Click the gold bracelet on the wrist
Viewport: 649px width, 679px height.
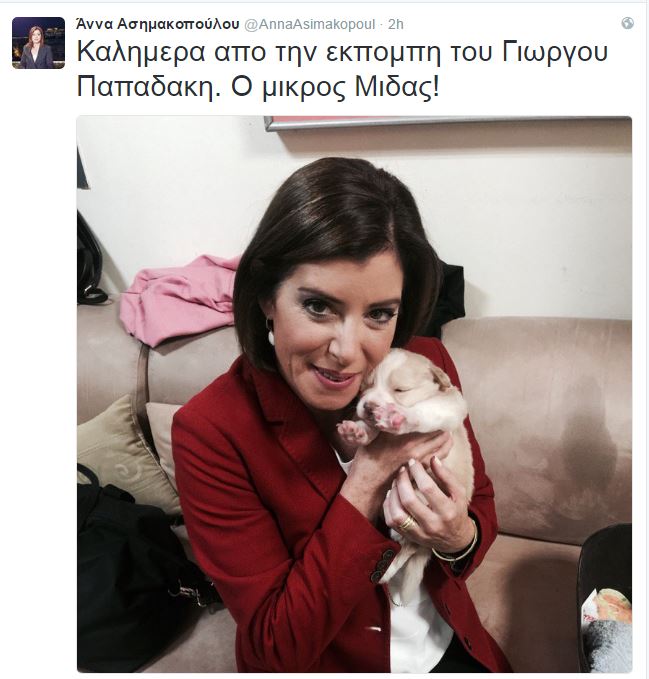point(457,548)
